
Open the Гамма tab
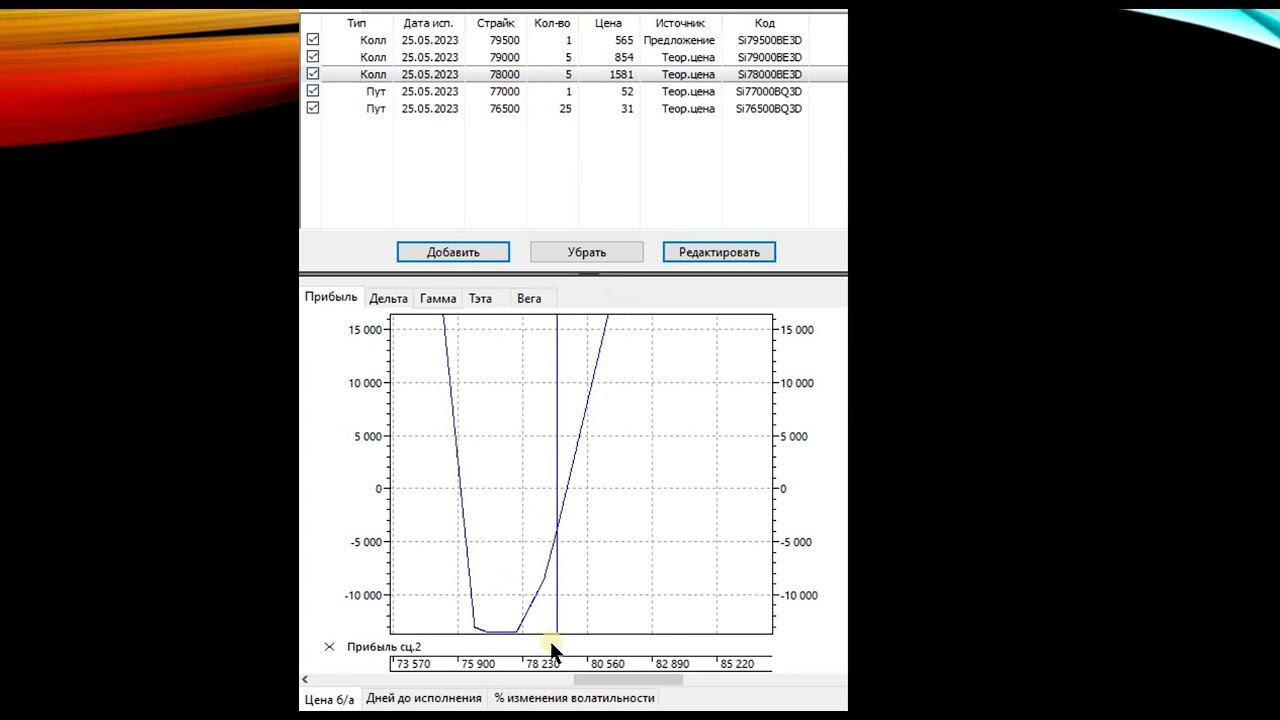438,298
